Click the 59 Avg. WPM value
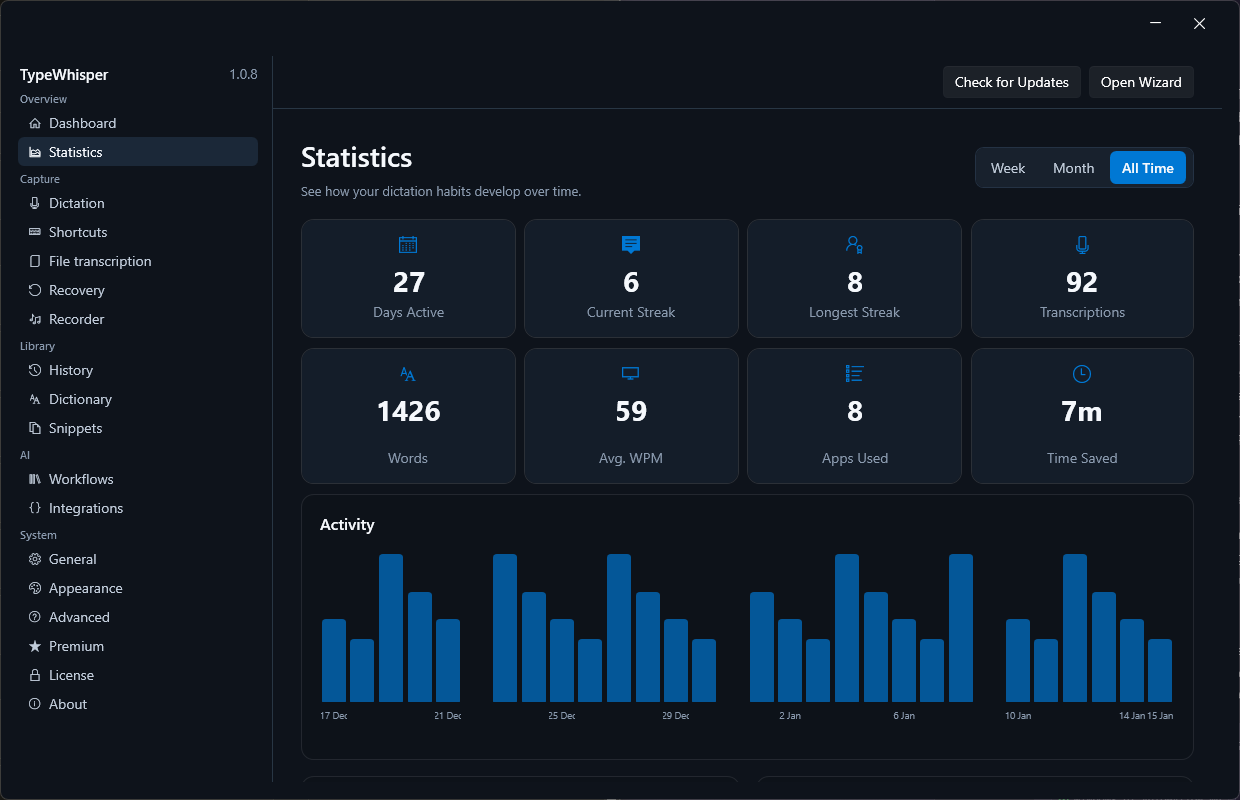Viewport: 1240px width, 800px height. (x=631, y=411)
